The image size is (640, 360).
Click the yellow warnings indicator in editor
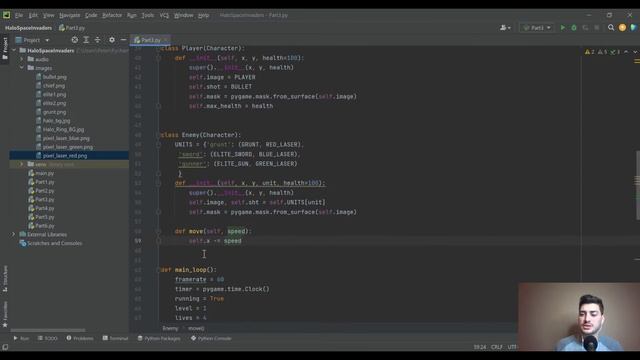click(x=590, y=52)
